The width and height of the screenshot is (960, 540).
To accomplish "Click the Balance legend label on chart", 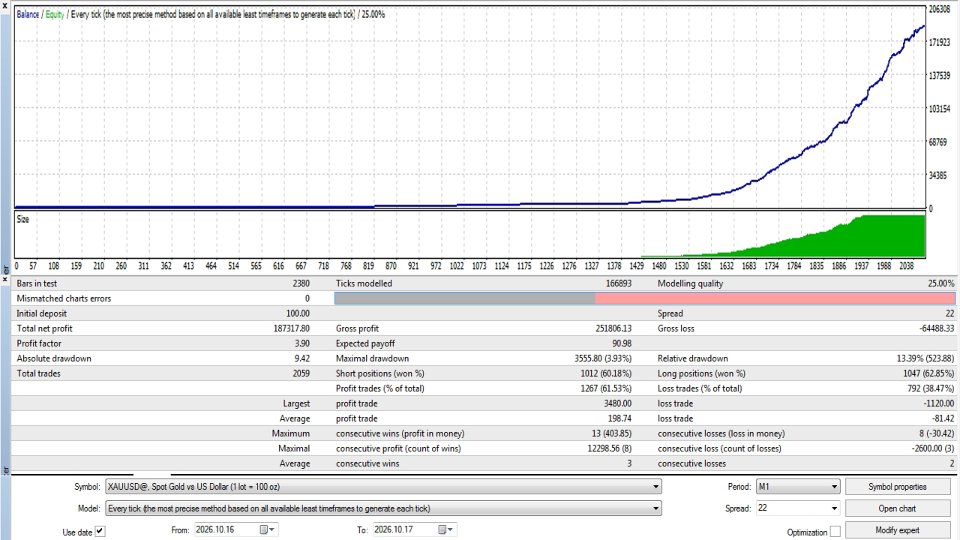I will [28, 14].
